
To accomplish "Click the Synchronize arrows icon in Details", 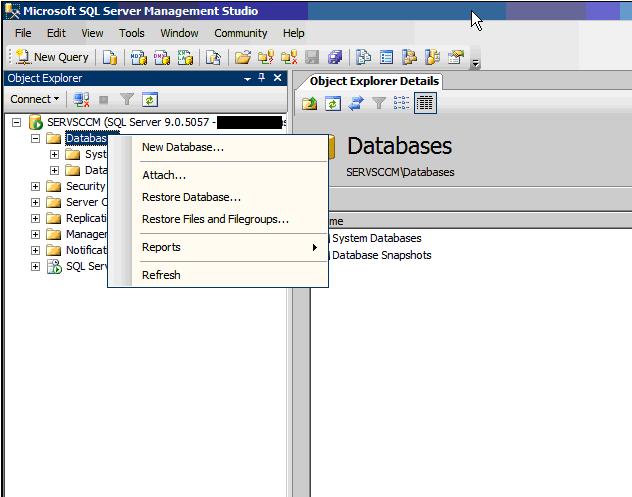I will tap(355, 103).
